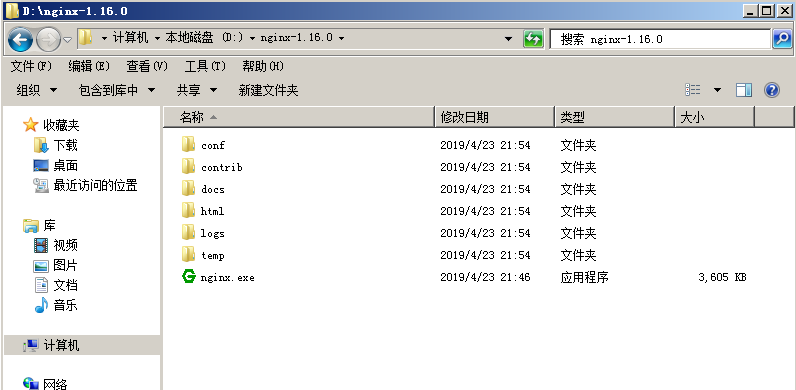
Task: Click the file name nginx.exe
Action: (227, 277)
